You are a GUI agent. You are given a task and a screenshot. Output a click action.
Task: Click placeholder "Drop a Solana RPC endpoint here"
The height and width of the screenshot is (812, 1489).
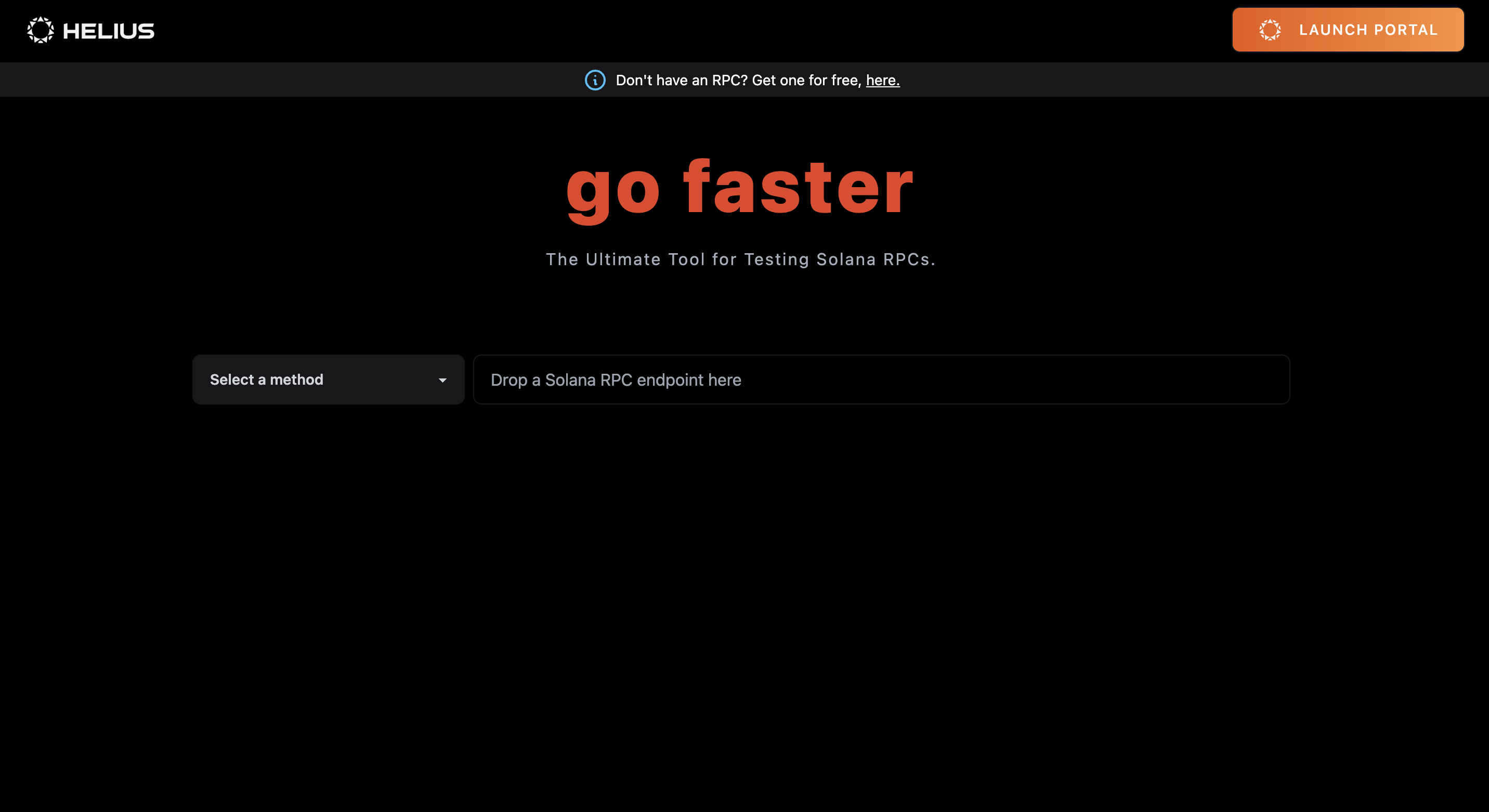(x=616, y=381)
